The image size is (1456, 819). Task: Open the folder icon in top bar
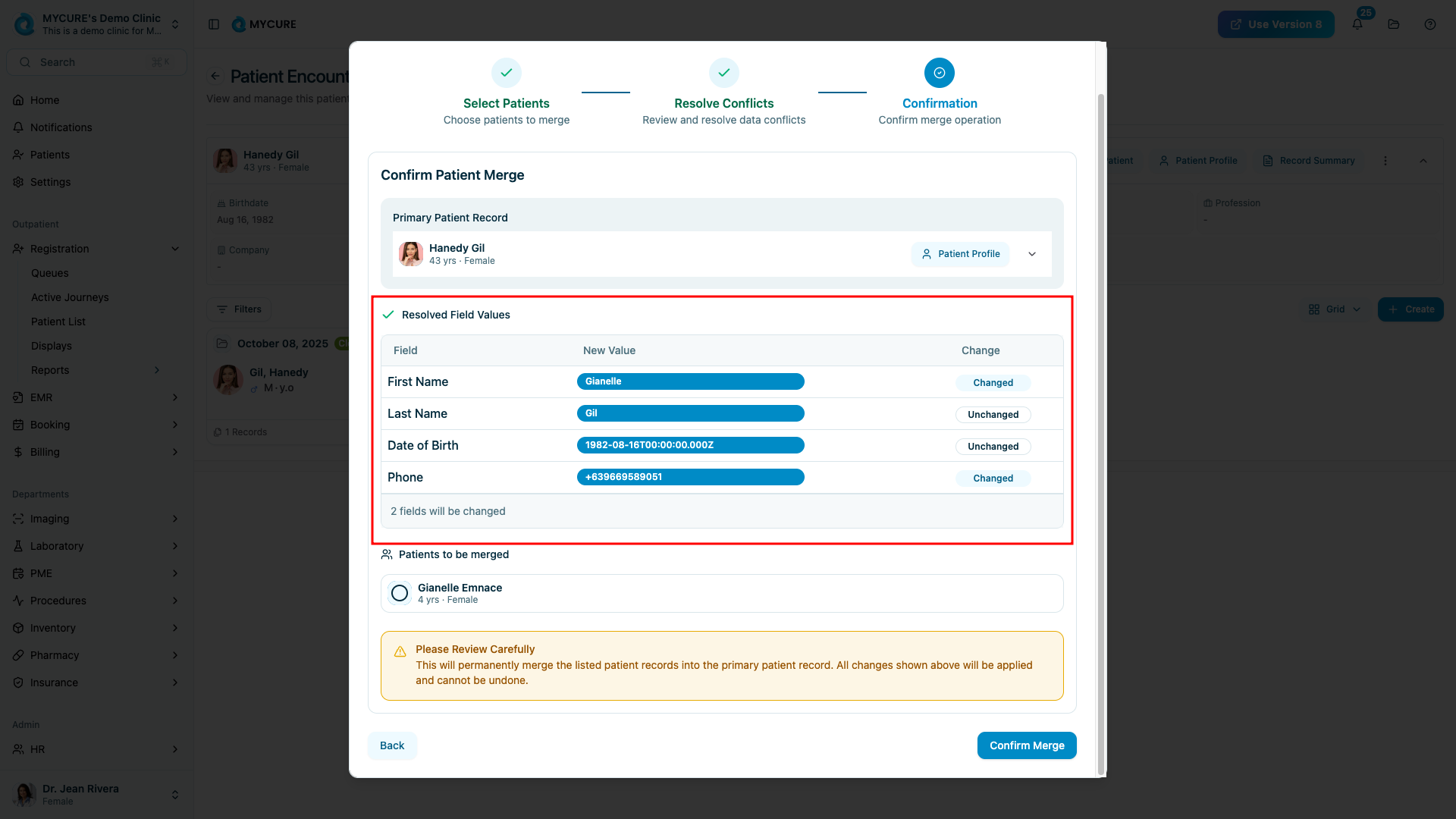coord(1394,24)
